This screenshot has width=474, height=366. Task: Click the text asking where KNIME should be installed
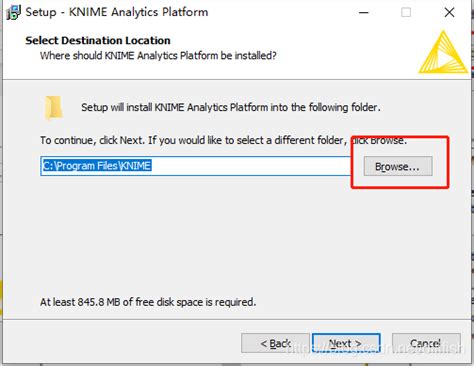(158, 56)
